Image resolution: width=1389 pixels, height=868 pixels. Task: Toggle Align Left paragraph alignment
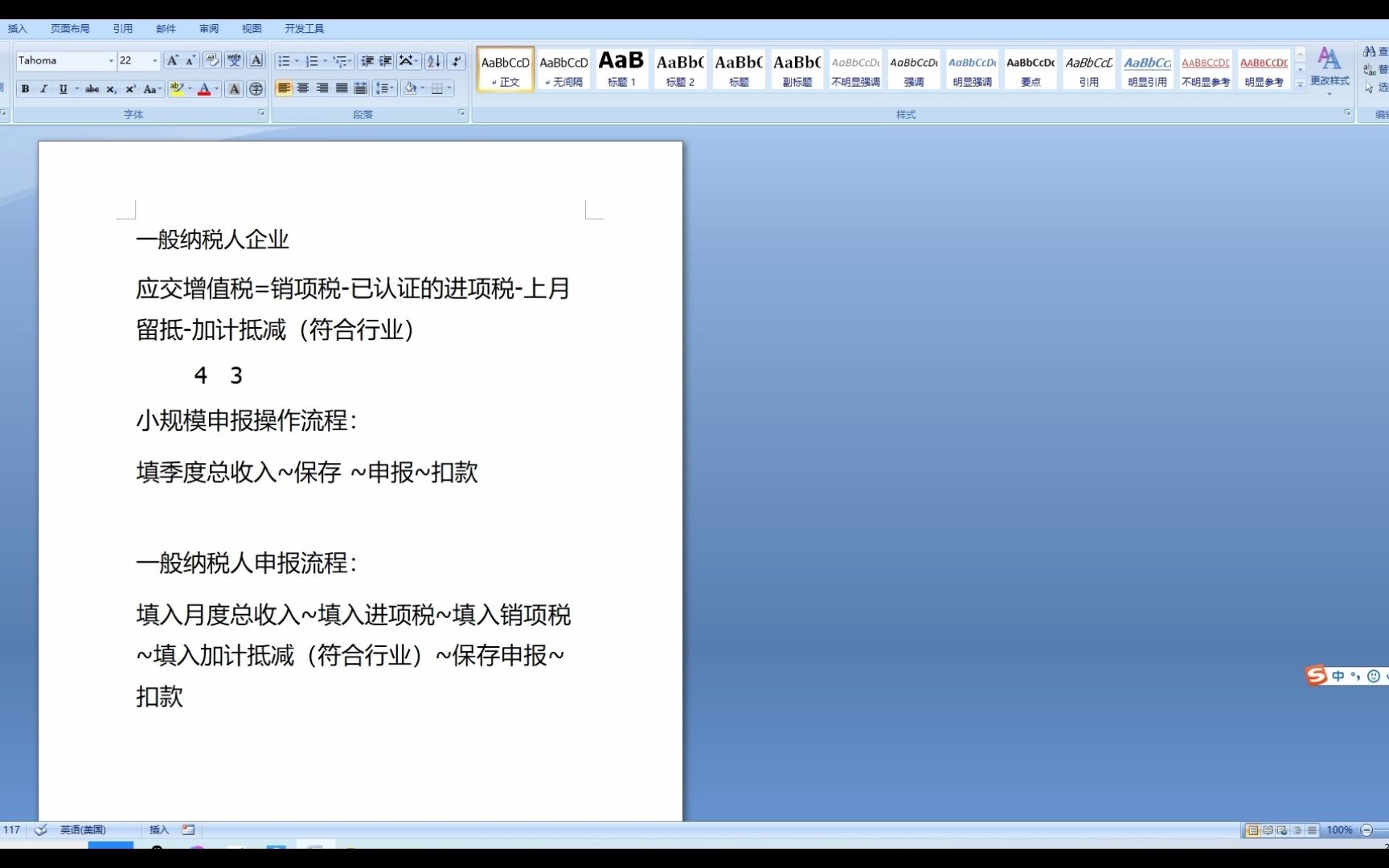[x=284, y=88]
